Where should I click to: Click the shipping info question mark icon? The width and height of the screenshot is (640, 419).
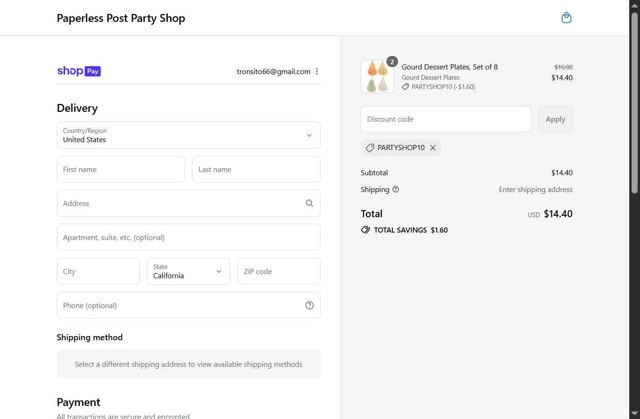point(396,189)
